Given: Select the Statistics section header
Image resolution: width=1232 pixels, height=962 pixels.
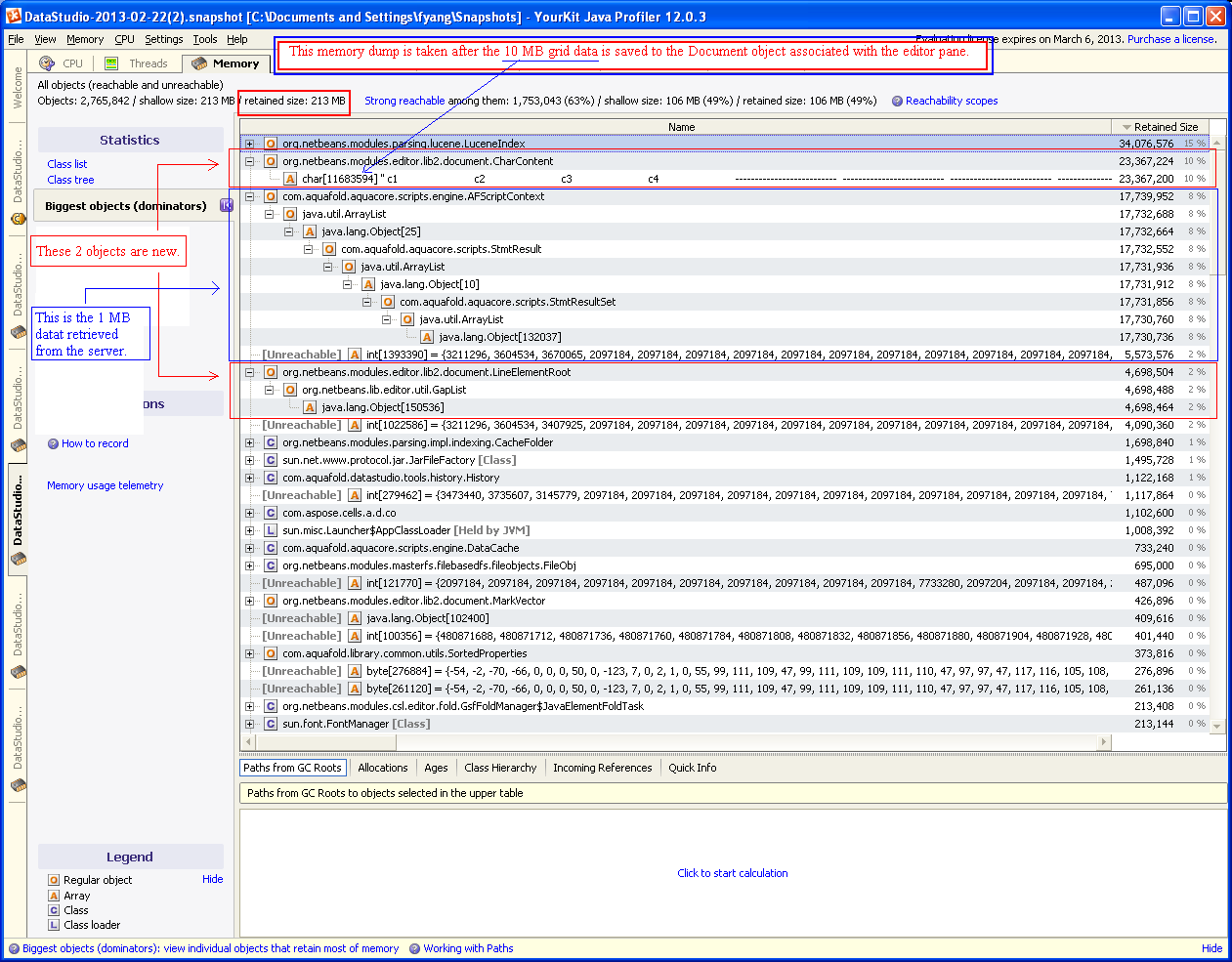Looking at the screenshot, I should pyautogui.click(x=130, y=140).
